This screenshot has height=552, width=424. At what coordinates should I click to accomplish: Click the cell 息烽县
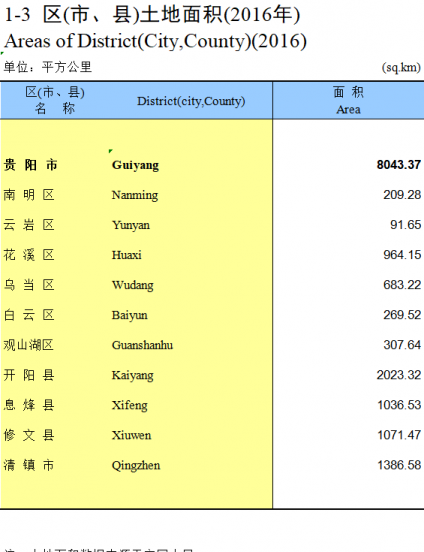pyautogui.click(x=29, y=405)
